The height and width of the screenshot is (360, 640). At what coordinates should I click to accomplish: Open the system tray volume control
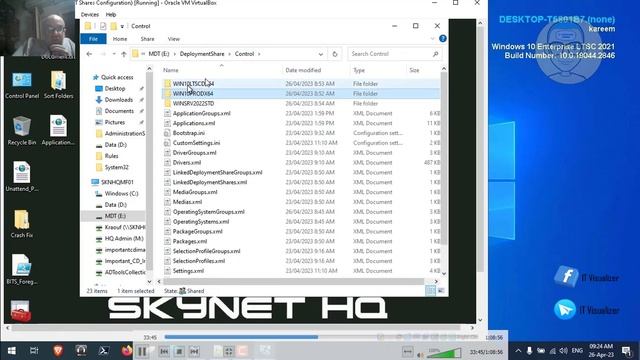click(x=564, y=351)
